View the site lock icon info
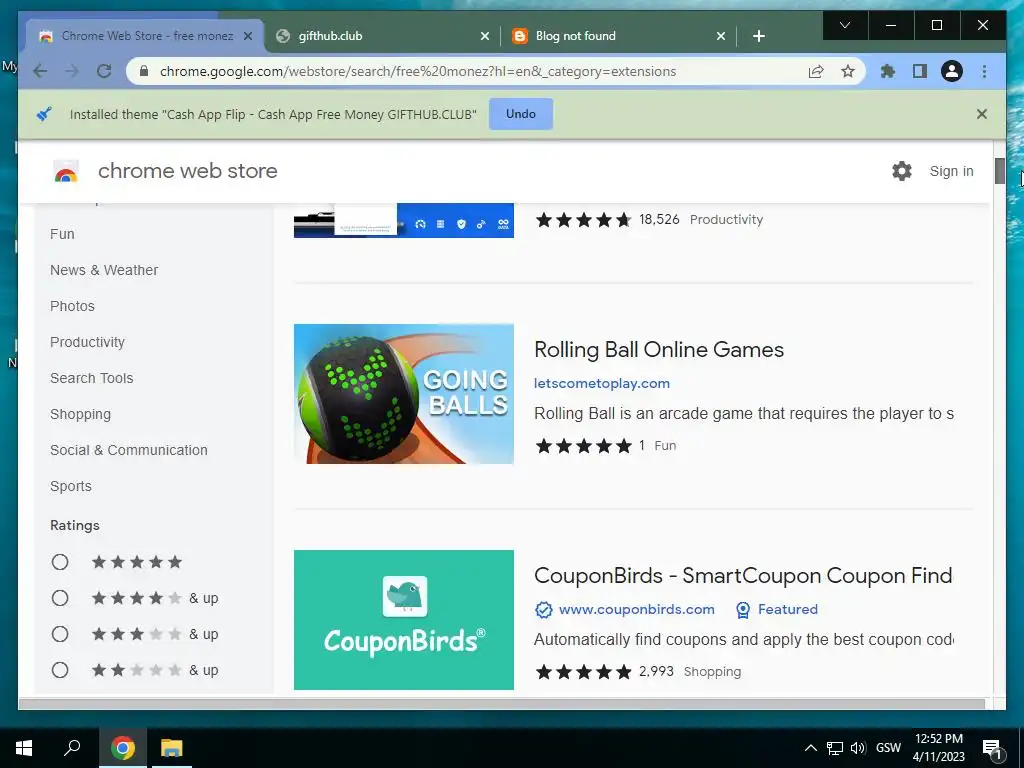 (x=144, y=71)
